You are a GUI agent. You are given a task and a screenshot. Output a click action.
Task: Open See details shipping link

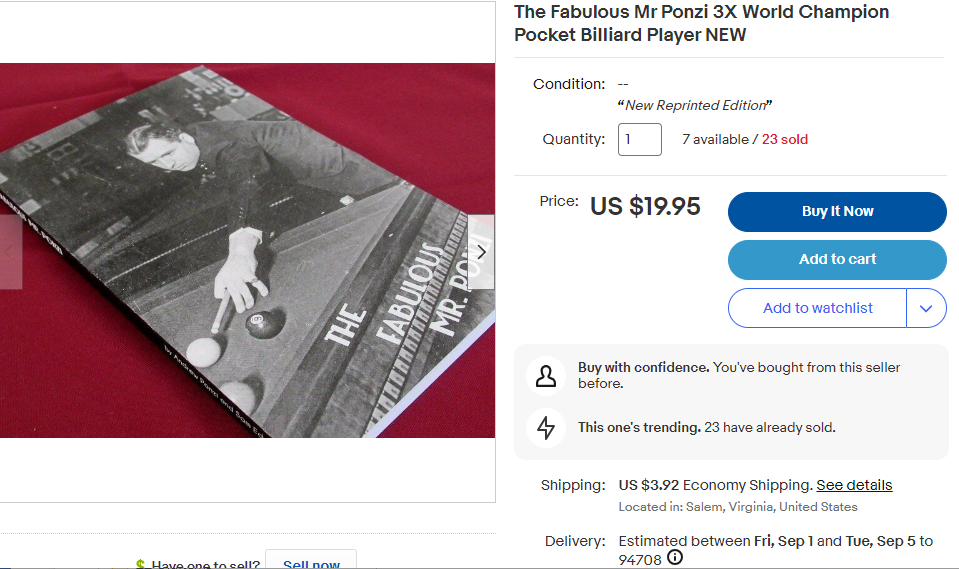[854, 485]
